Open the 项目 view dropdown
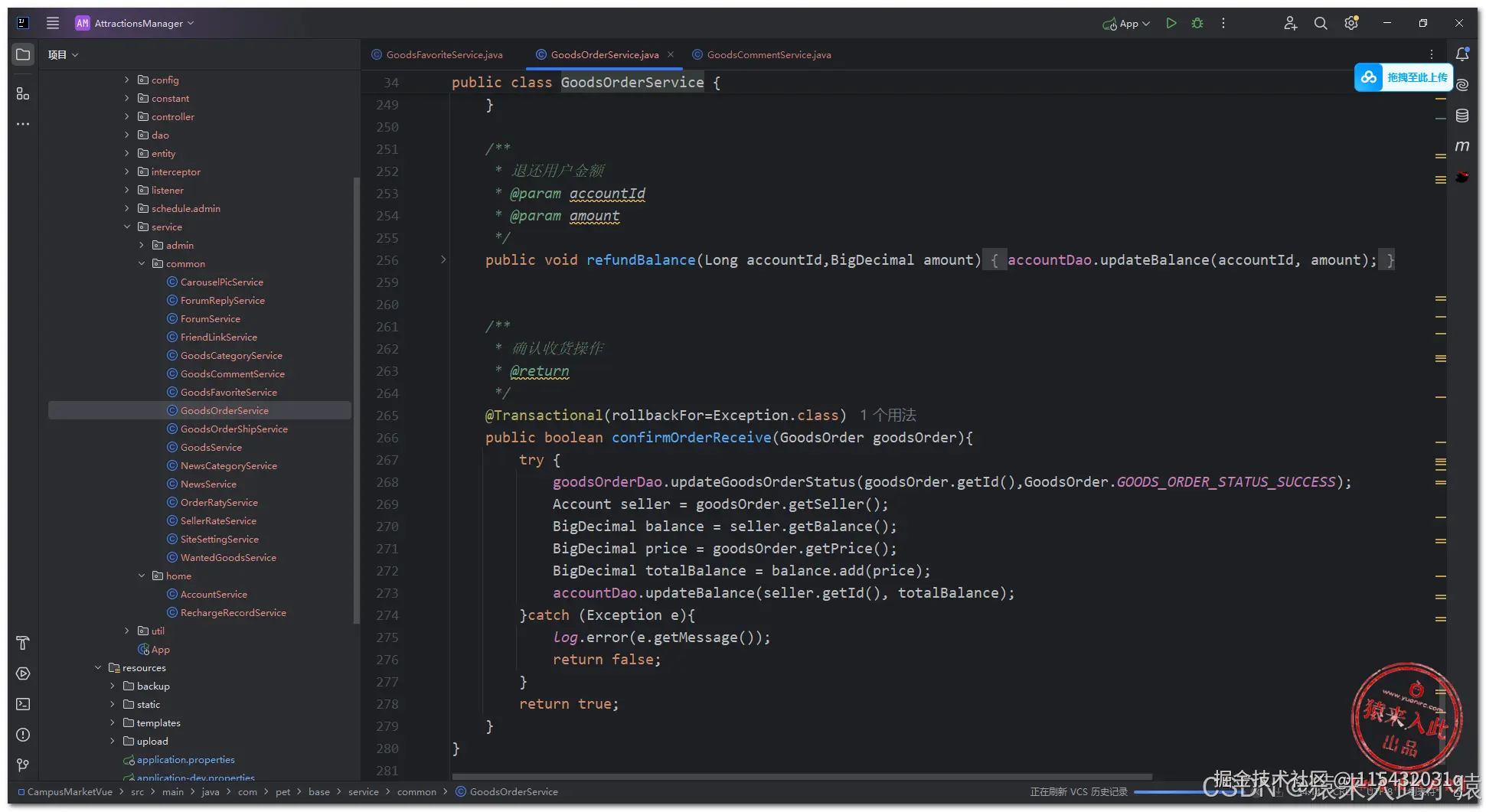Screen dimensions: 1486x812 point(64,55)
